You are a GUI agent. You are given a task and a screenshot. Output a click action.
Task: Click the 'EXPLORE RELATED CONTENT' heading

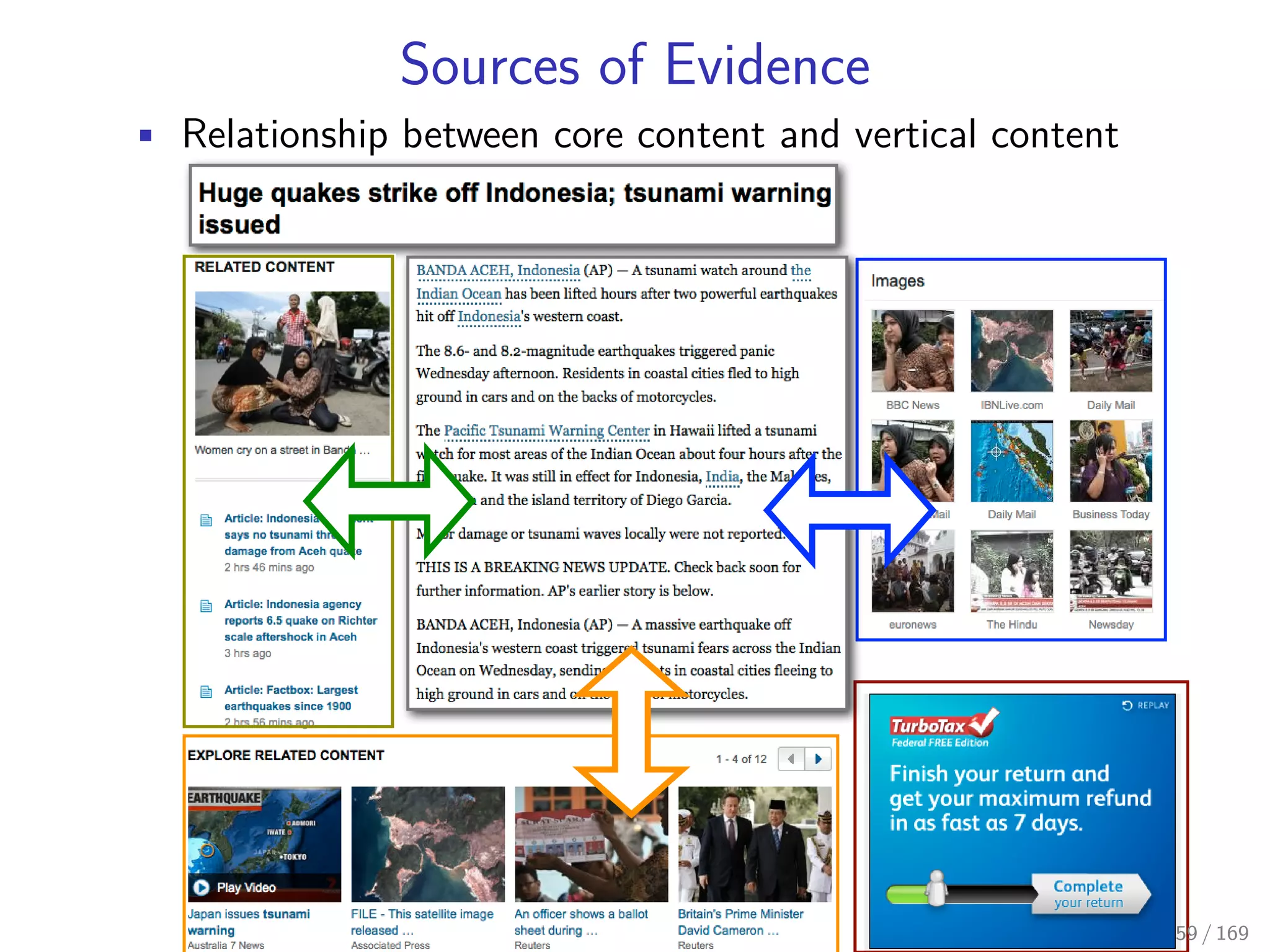(x=286, y=756)
